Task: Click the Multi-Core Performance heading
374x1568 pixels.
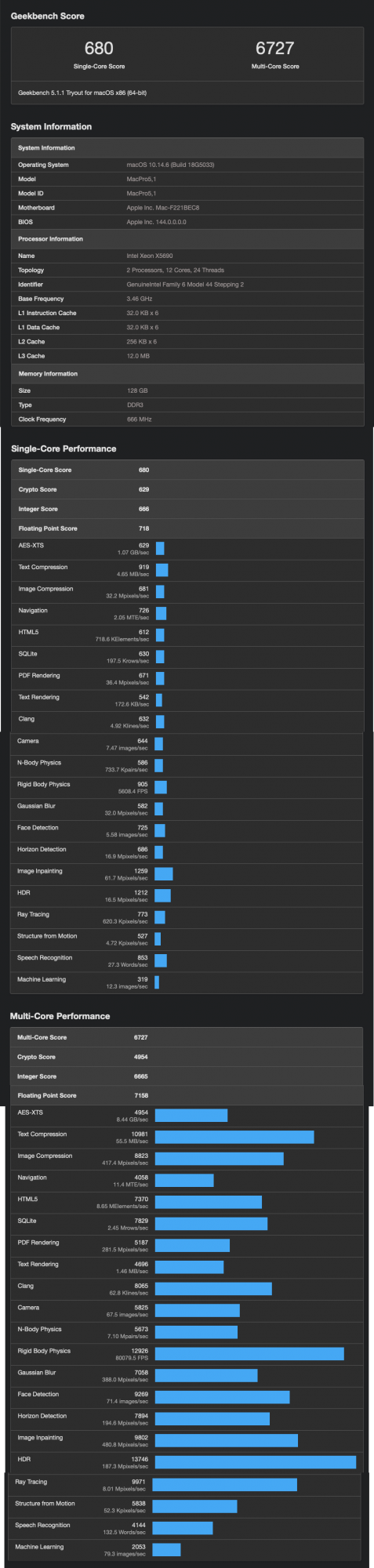Action: [60, 1016]
